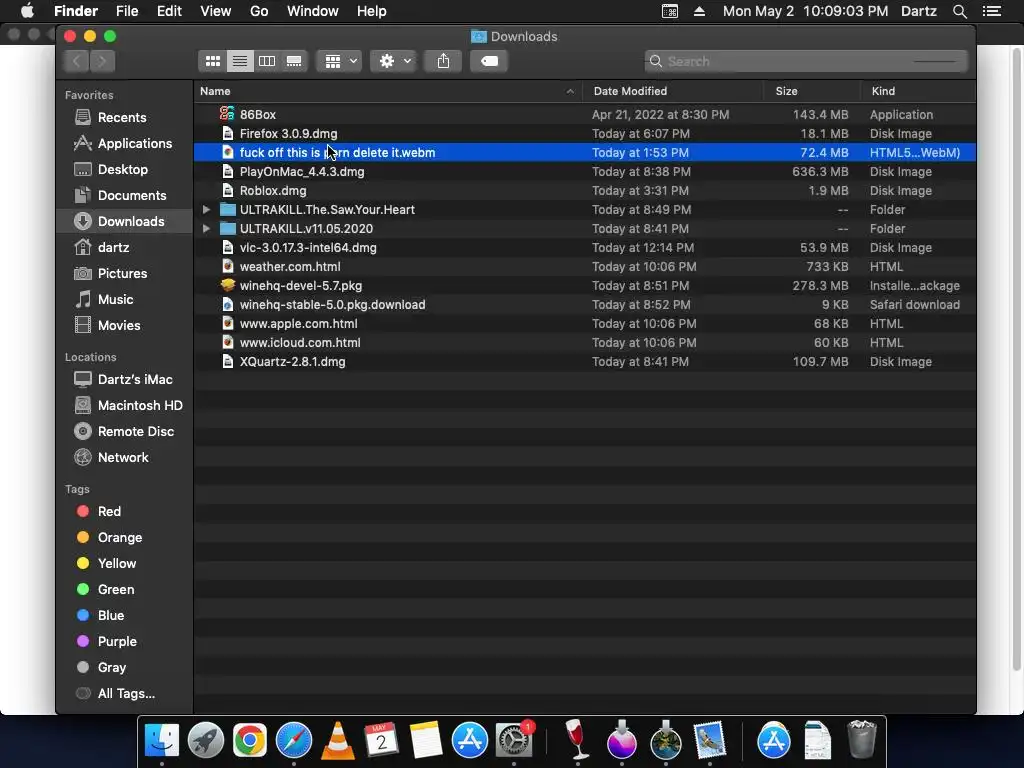Viewport: 1024px width, 768px height.
Task: Open Music in the sidebar
Action: [124, 300]
